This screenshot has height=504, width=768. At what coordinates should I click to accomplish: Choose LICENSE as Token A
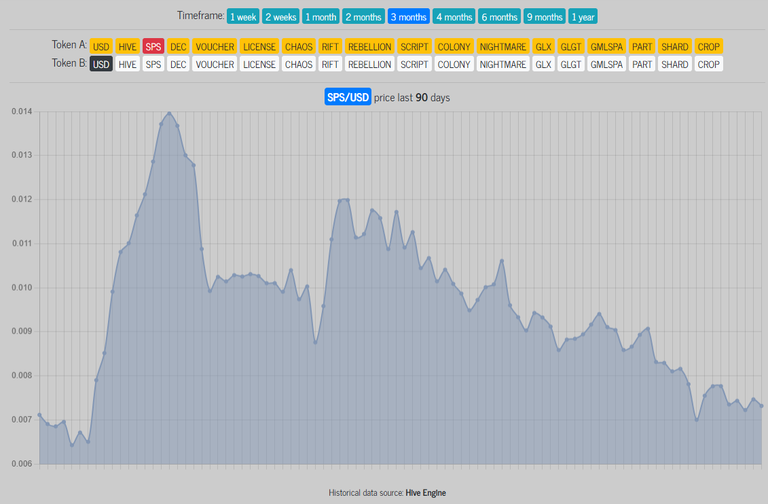pyautogui.click(x=259, y=47)
